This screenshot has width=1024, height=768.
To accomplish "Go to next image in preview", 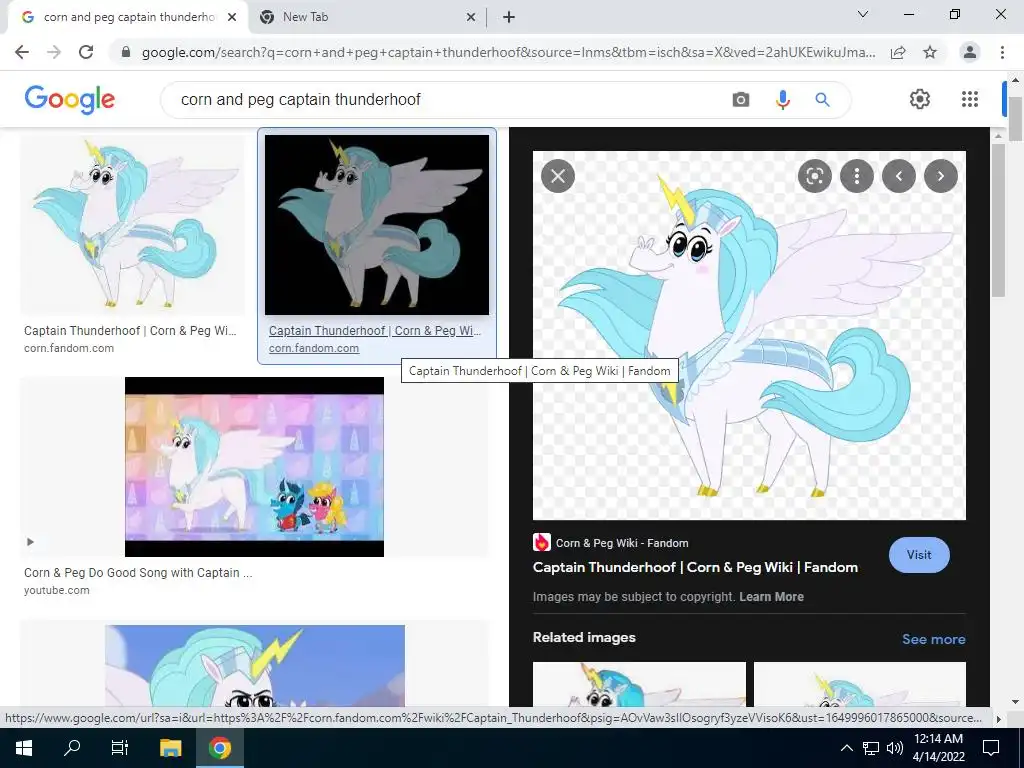I will (940, 176).
